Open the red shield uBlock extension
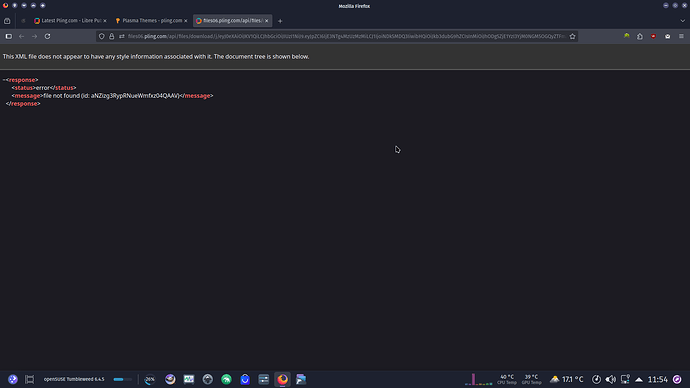This screenshot has width=690, height=388. [x=653, y=37]
